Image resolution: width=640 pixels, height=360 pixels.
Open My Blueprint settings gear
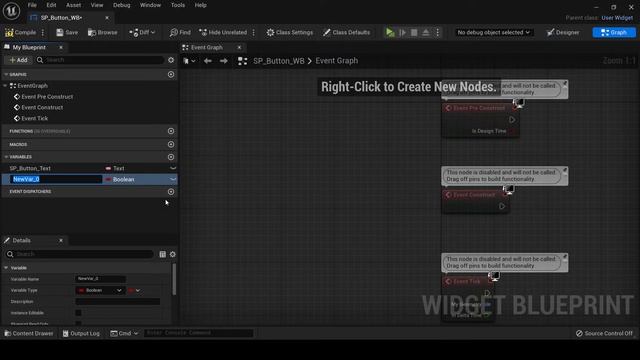[171, 60]
